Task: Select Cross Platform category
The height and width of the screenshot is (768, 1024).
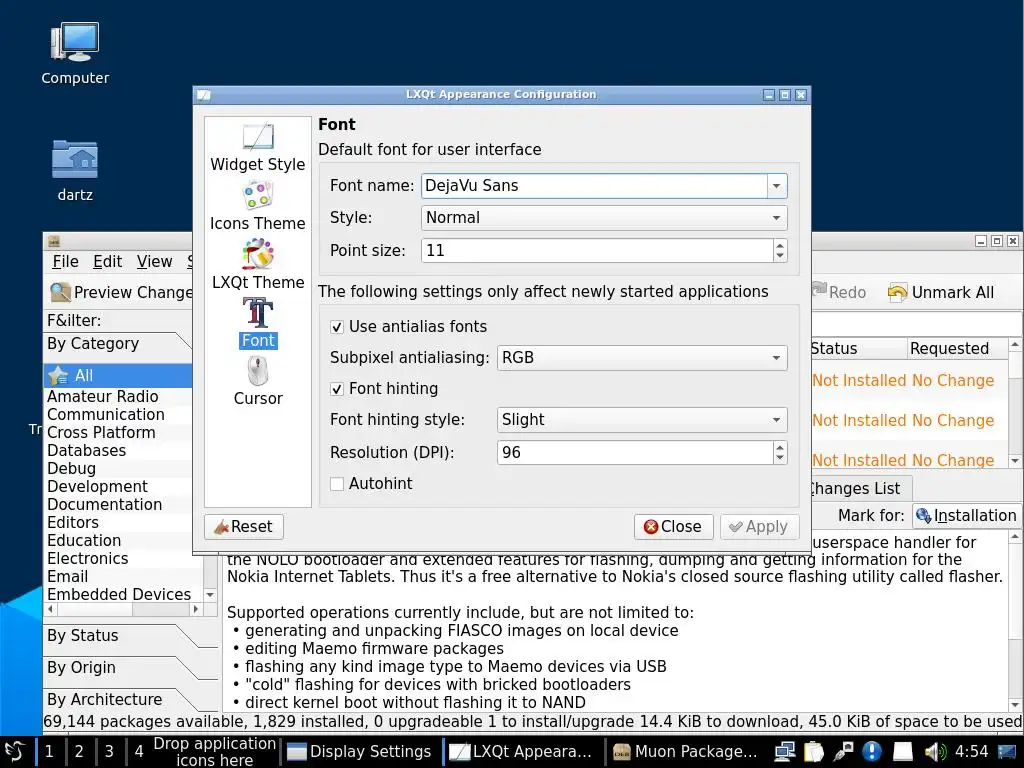Action: tap(101, 432)
